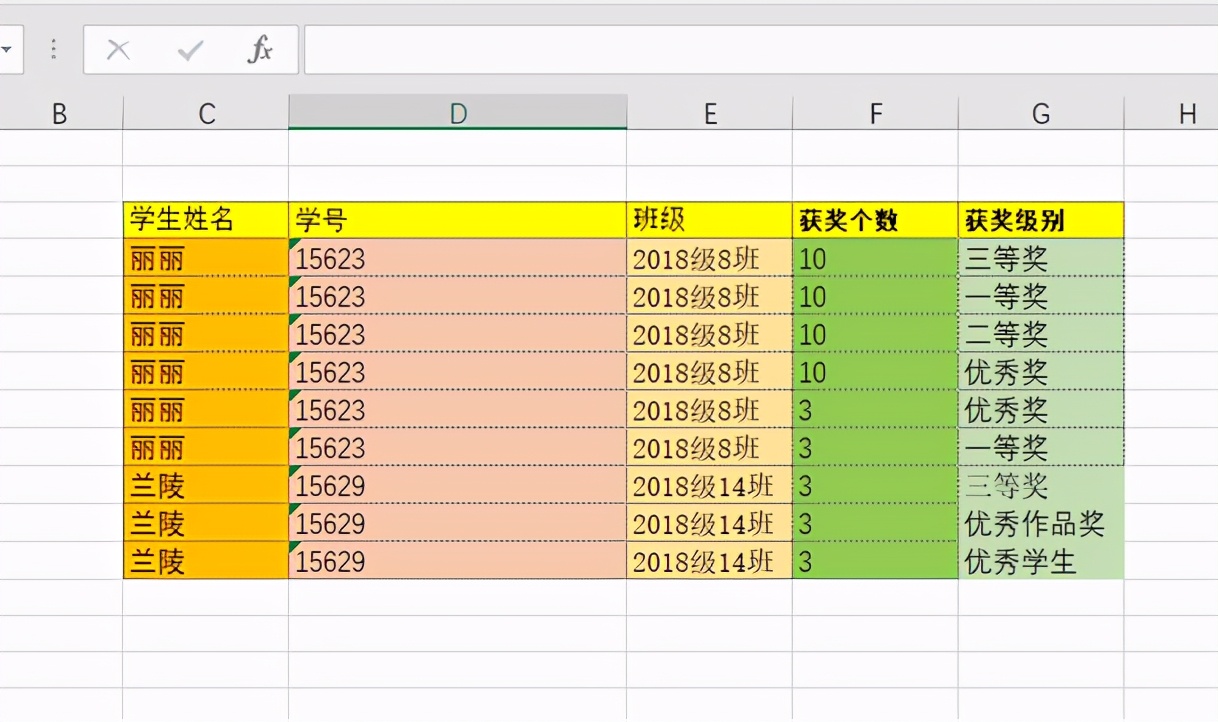
Task: Click the three-dot formula bar handle
Action: [54, 50]
